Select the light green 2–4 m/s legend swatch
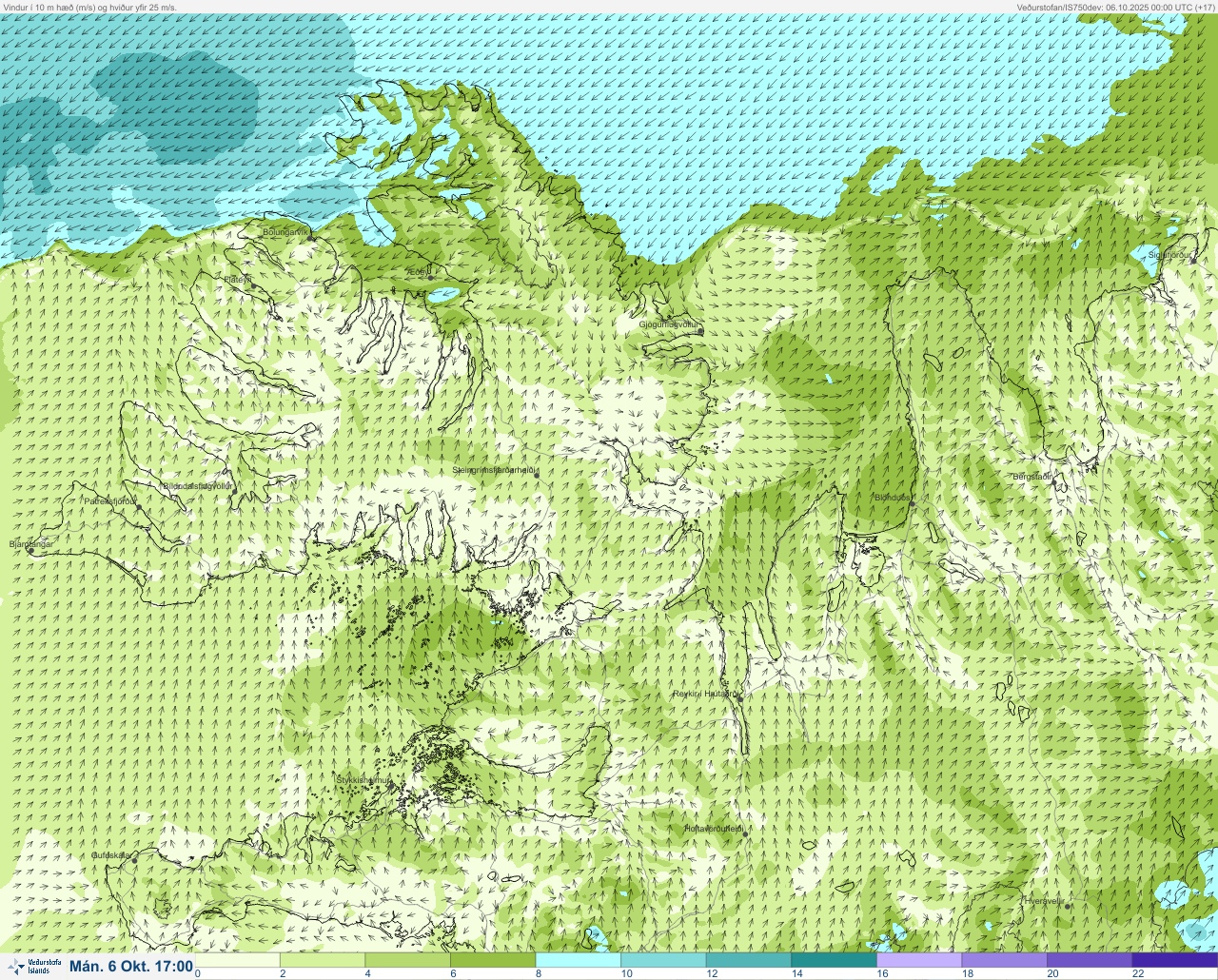Viewport: 1218px width, 980px height. (323, 960)
